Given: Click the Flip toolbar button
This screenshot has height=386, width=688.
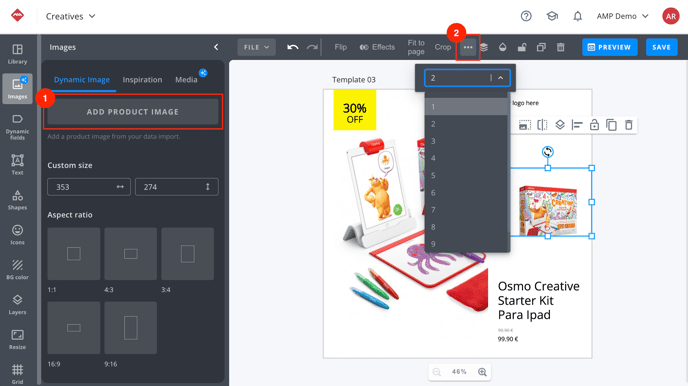Looking at the screenshot, I should 340,47.
